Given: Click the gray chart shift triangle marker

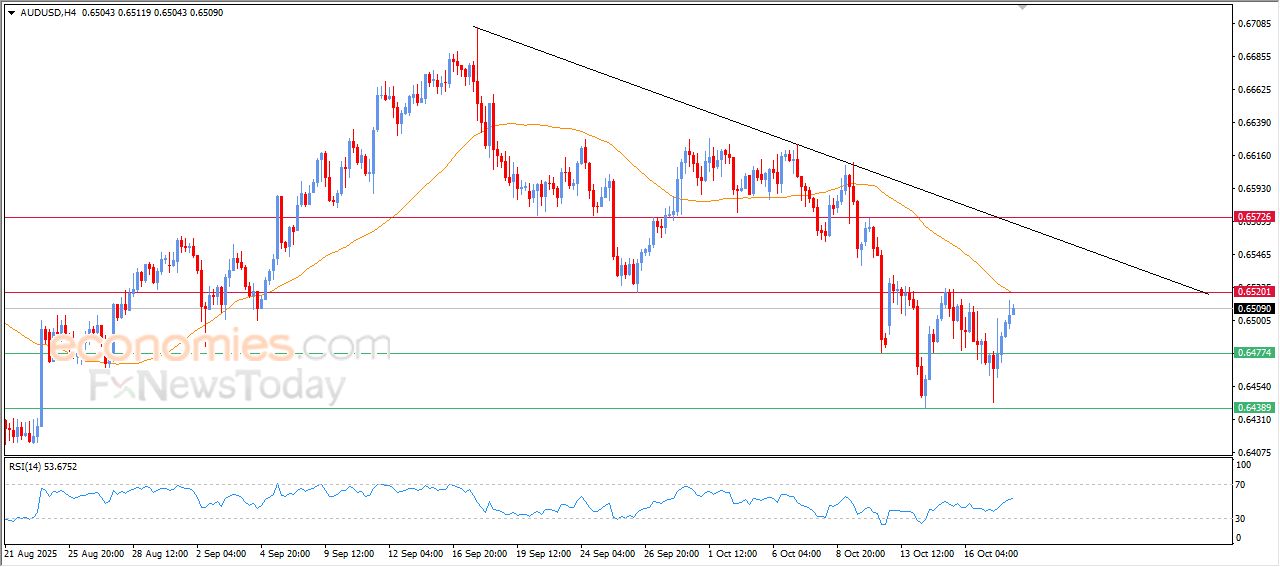Looking at the screenshot, I should point(1022,7).
